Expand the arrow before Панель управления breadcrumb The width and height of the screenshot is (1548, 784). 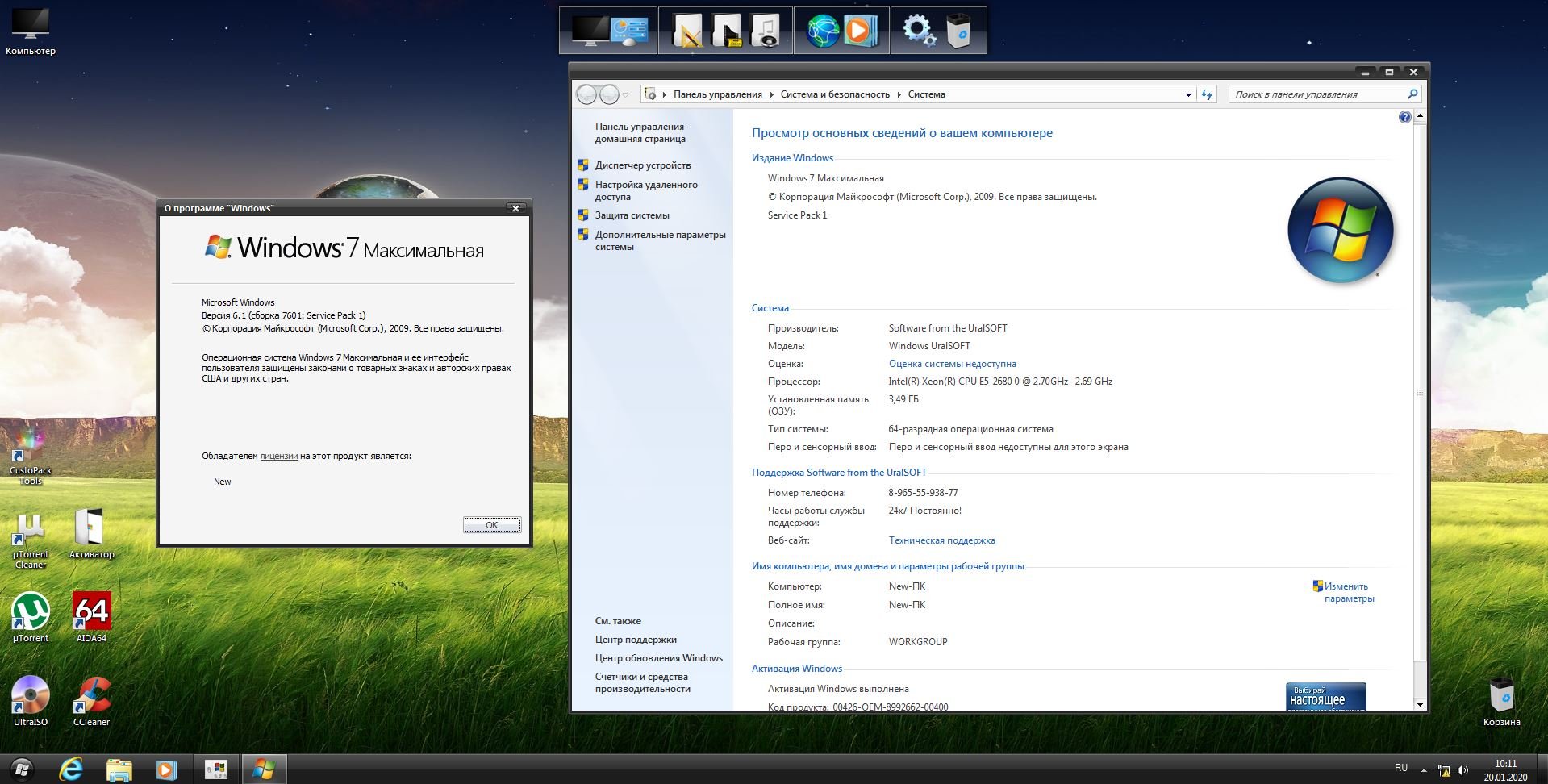(x=665, y=94)
